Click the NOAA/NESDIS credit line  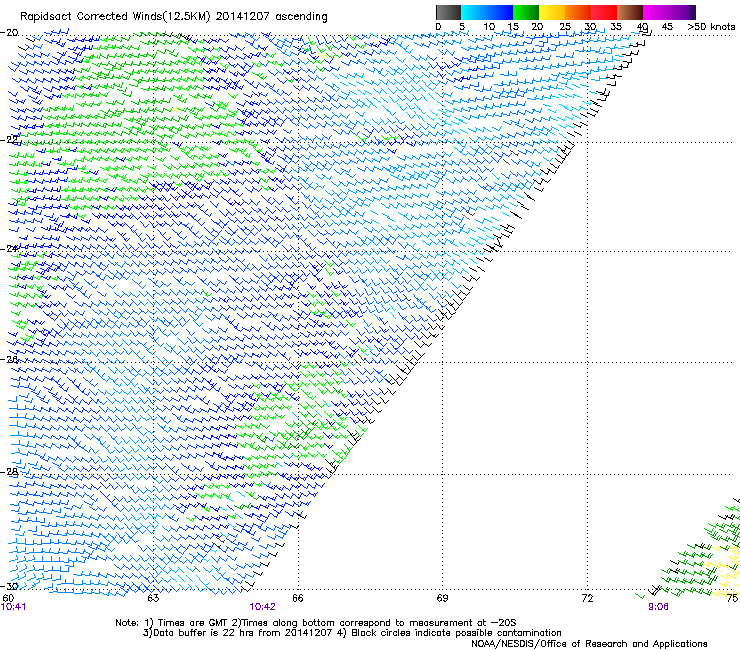tap(589, 644)
